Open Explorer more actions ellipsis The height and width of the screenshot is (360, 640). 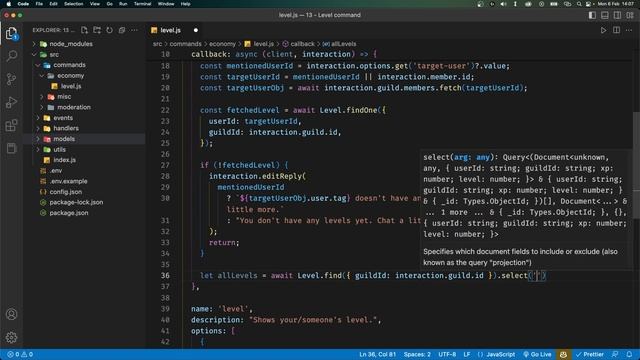coord(134,30)
